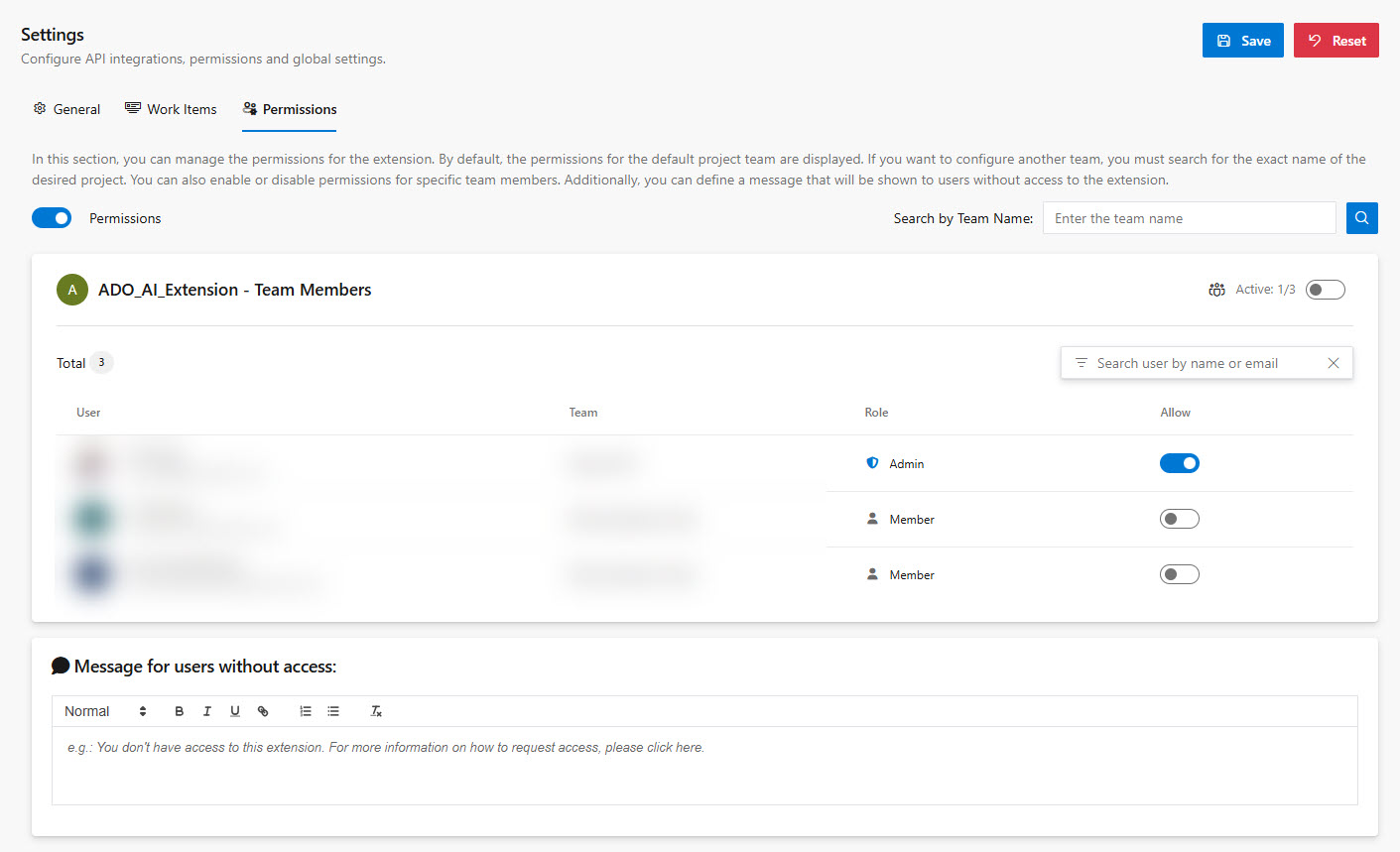Disable the Admin user's Allow toggle
This screenshot has width=1400, height=852.
point(1180,462)
